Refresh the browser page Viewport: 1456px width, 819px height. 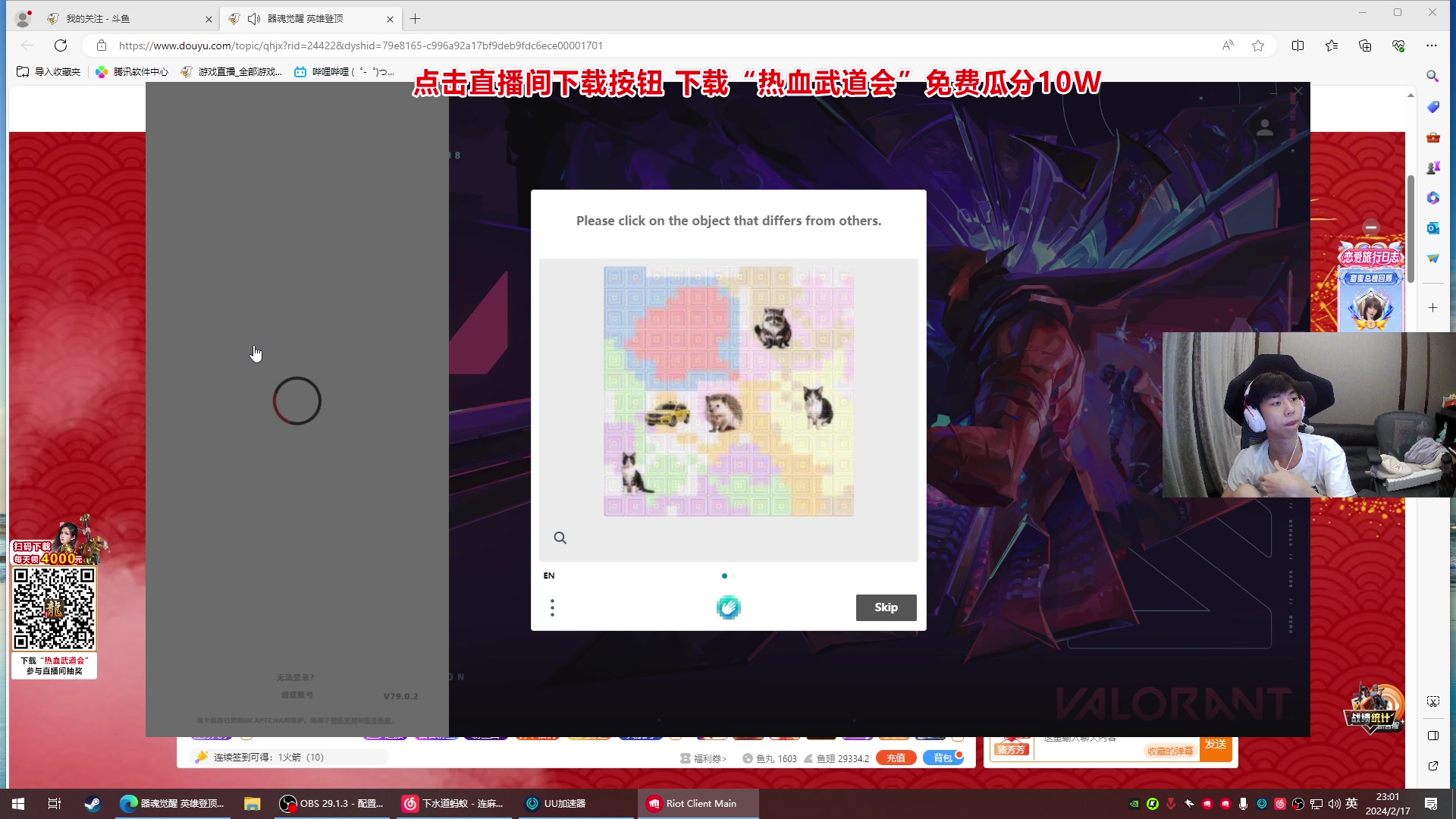[61, 45]
